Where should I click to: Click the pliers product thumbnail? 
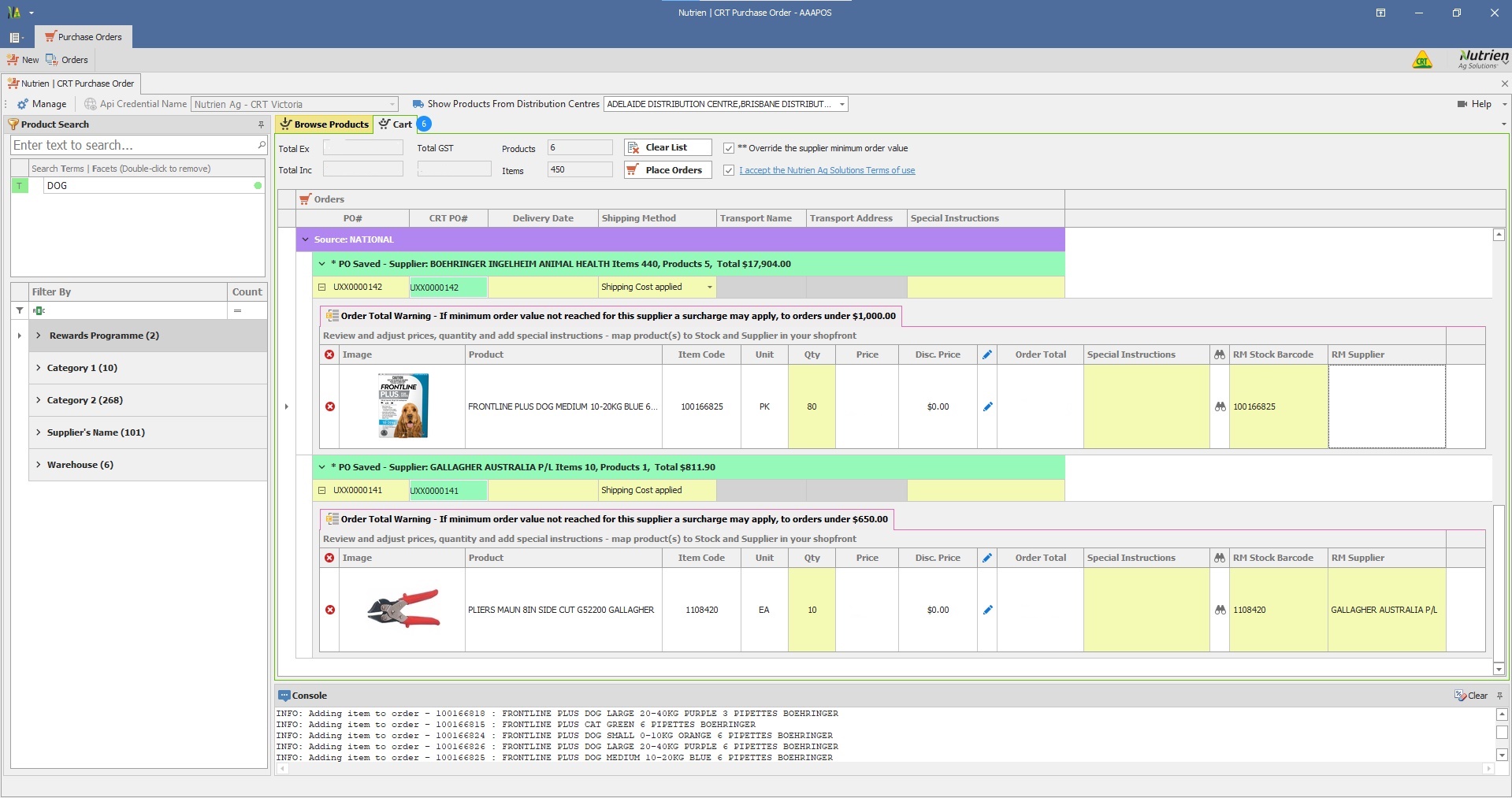(x=403, y=609)
